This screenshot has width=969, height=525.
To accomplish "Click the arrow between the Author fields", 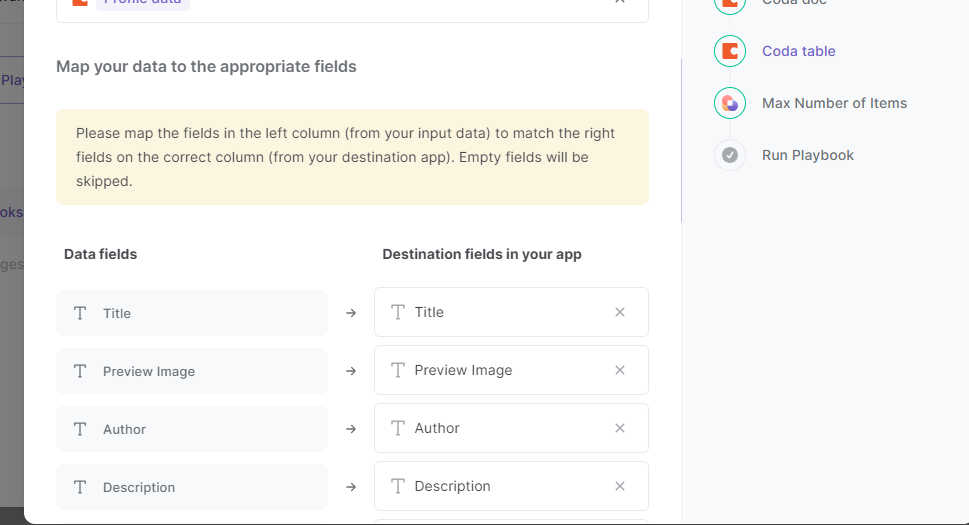I will coord(351,429).
